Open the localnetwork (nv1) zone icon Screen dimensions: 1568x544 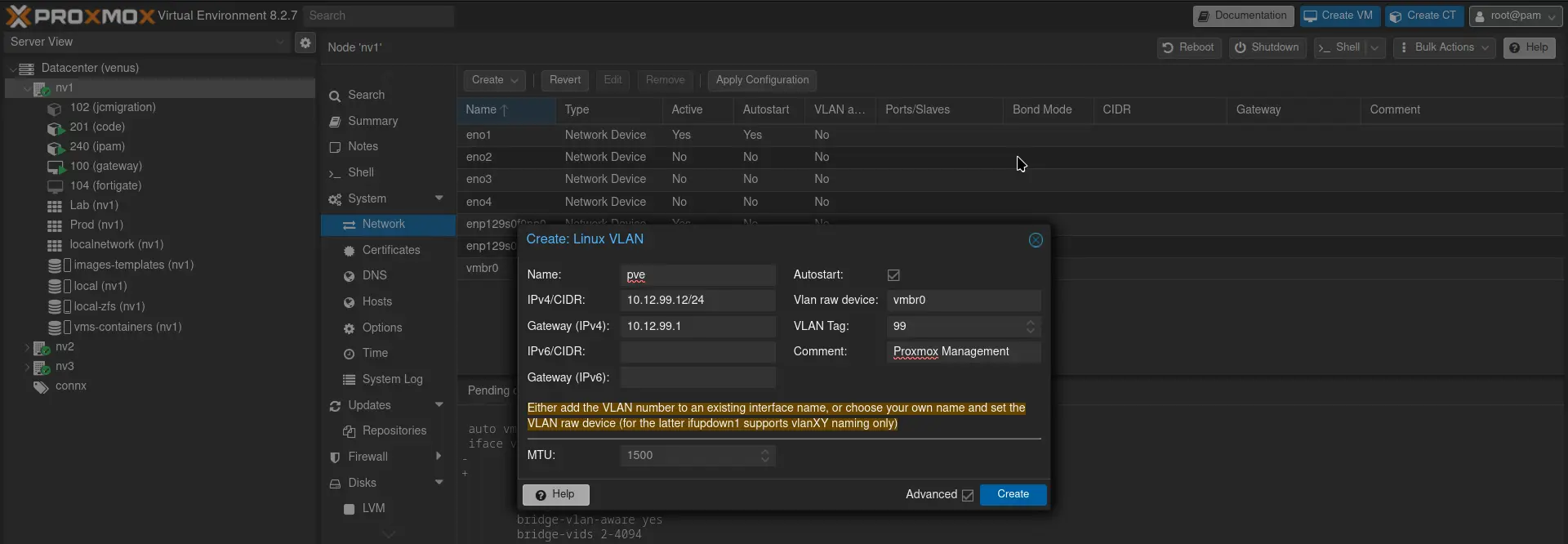click(x=55, y=246)
